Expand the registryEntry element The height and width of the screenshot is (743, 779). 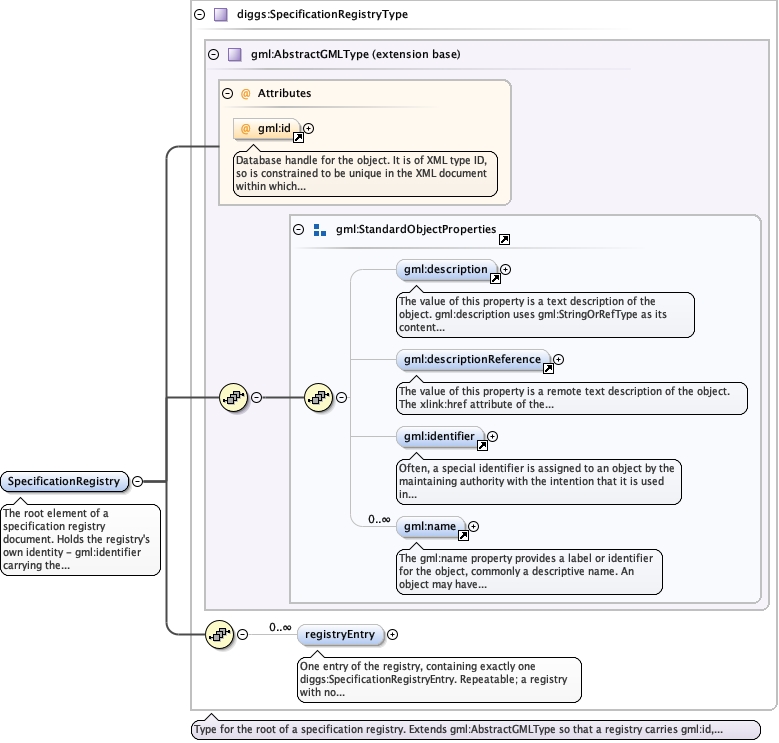[392, 634]
